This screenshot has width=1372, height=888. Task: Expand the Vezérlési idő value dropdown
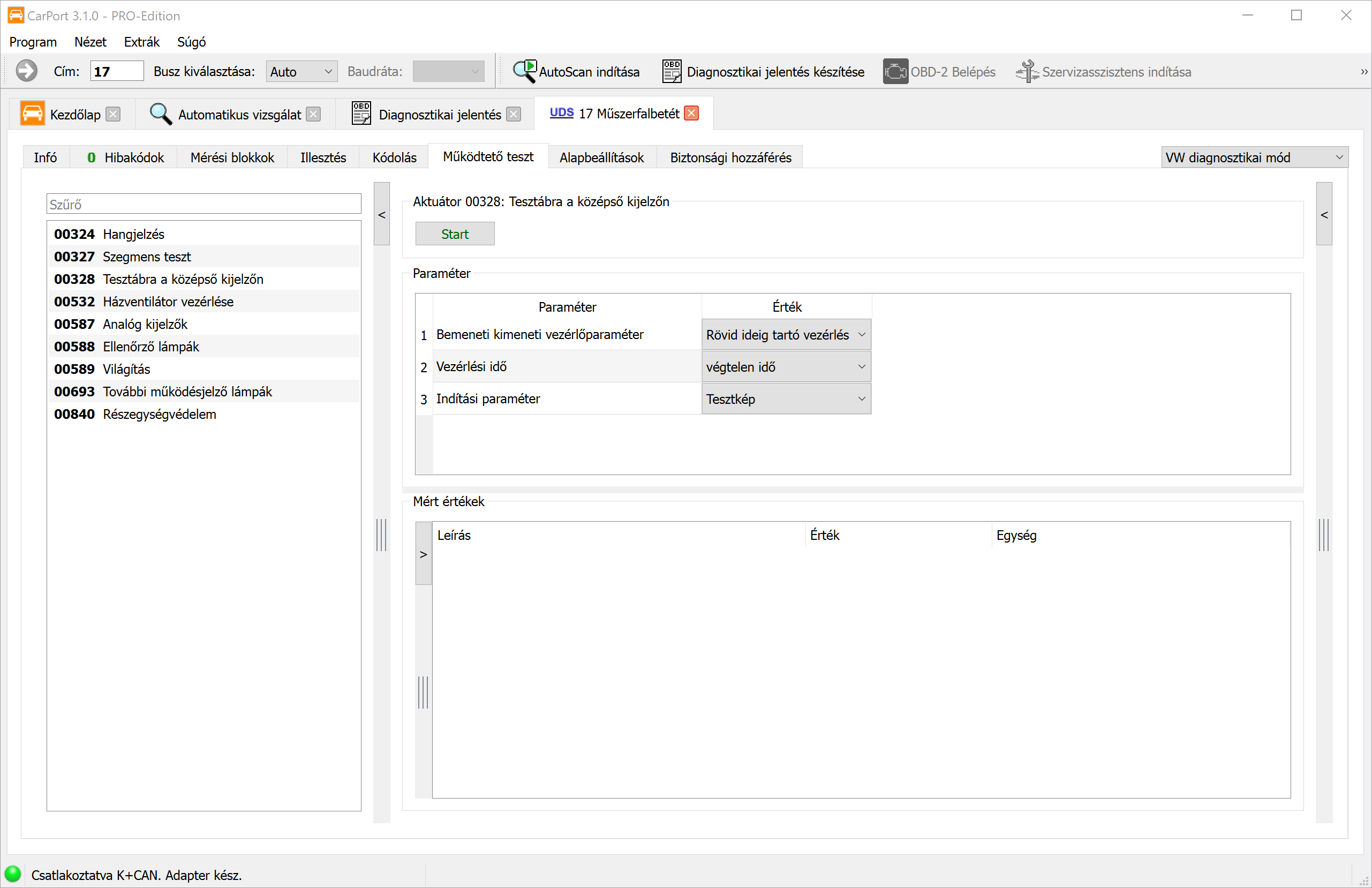(x=786, y=367)
